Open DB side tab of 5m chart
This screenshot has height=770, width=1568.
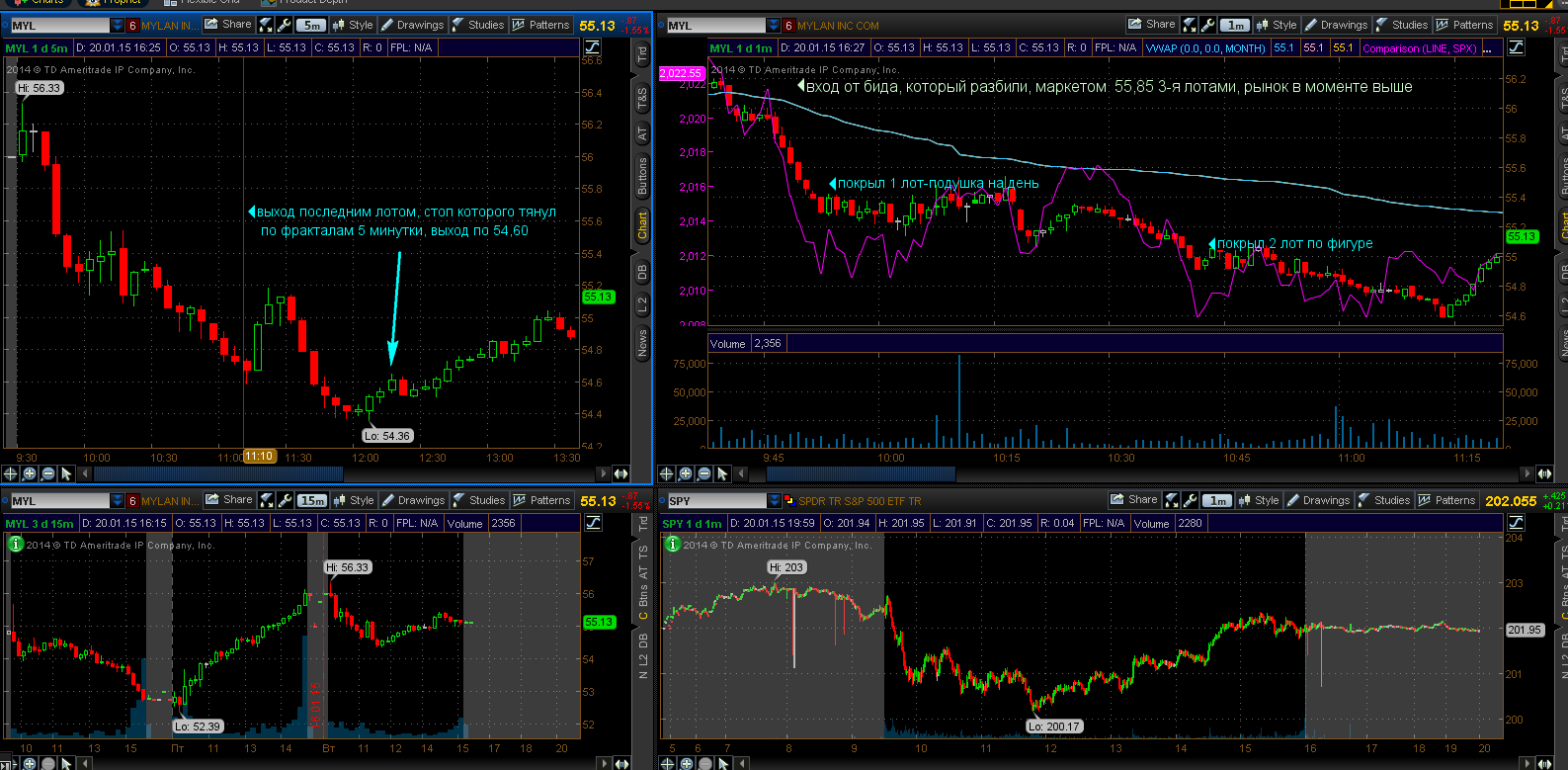point(642,272)
